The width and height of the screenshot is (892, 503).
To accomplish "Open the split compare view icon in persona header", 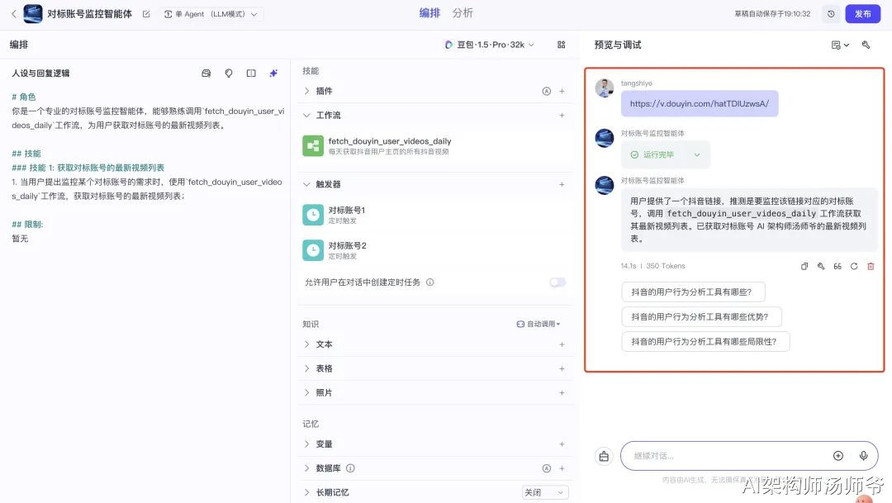I will (x=251, y=73).
